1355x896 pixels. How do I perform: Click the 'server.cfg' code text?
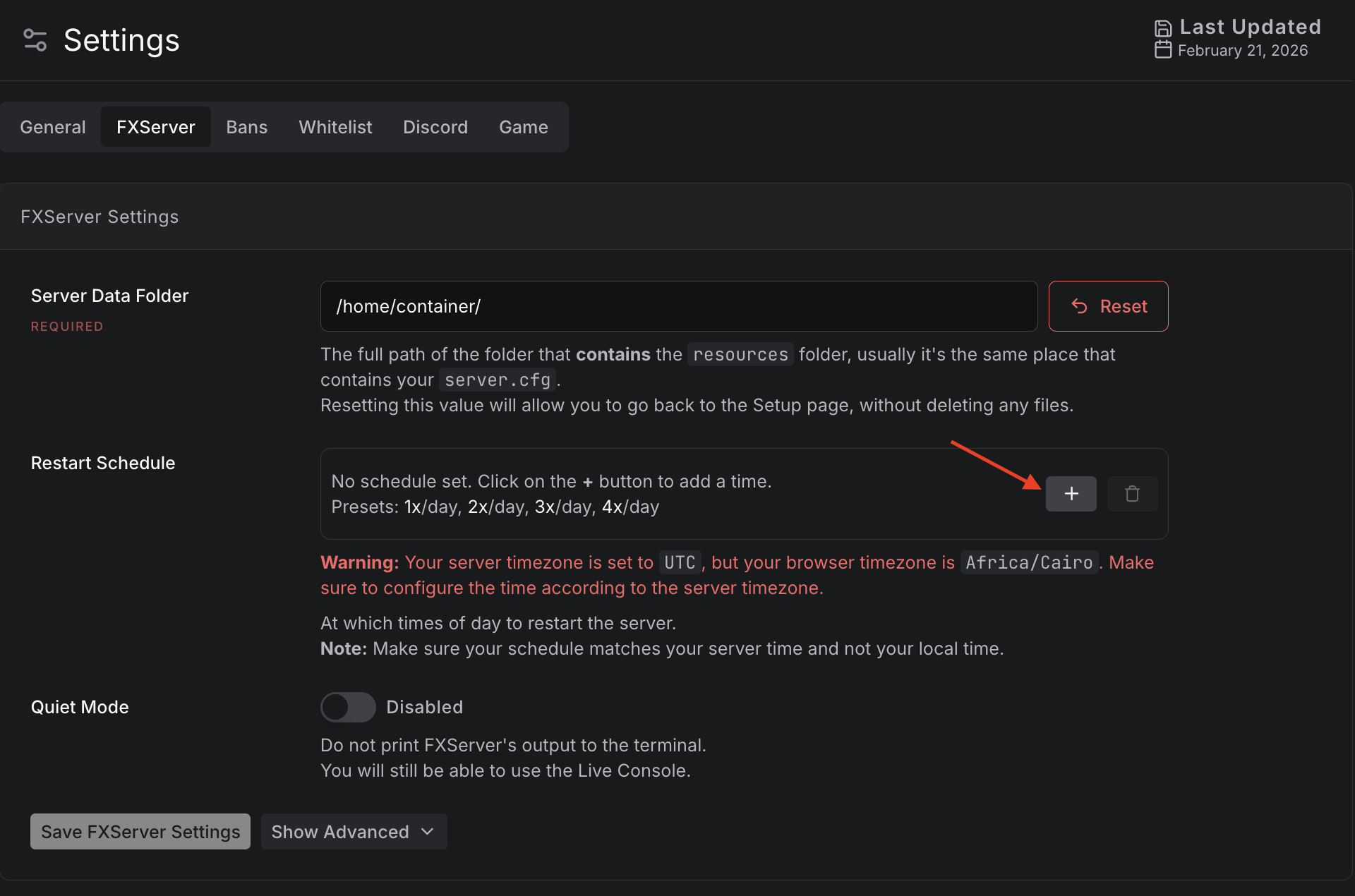click(498, 380)
